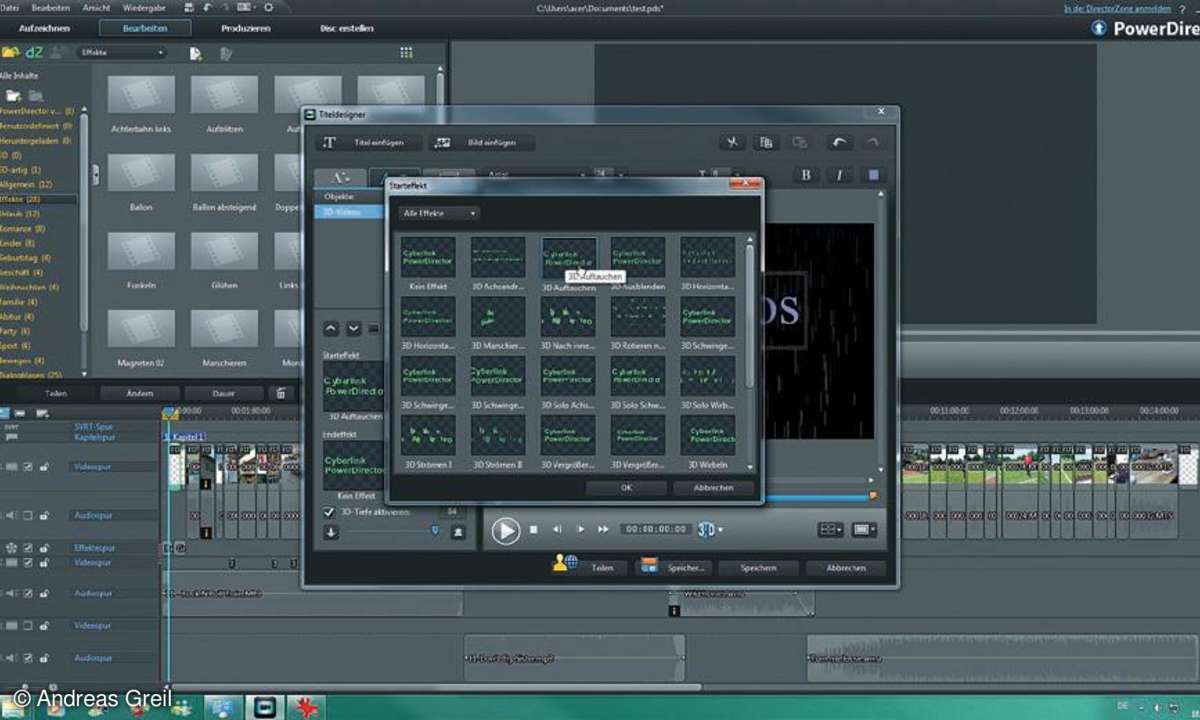
Task: Toggle the Effektspur track checkbox
Action: pos(28,547)
